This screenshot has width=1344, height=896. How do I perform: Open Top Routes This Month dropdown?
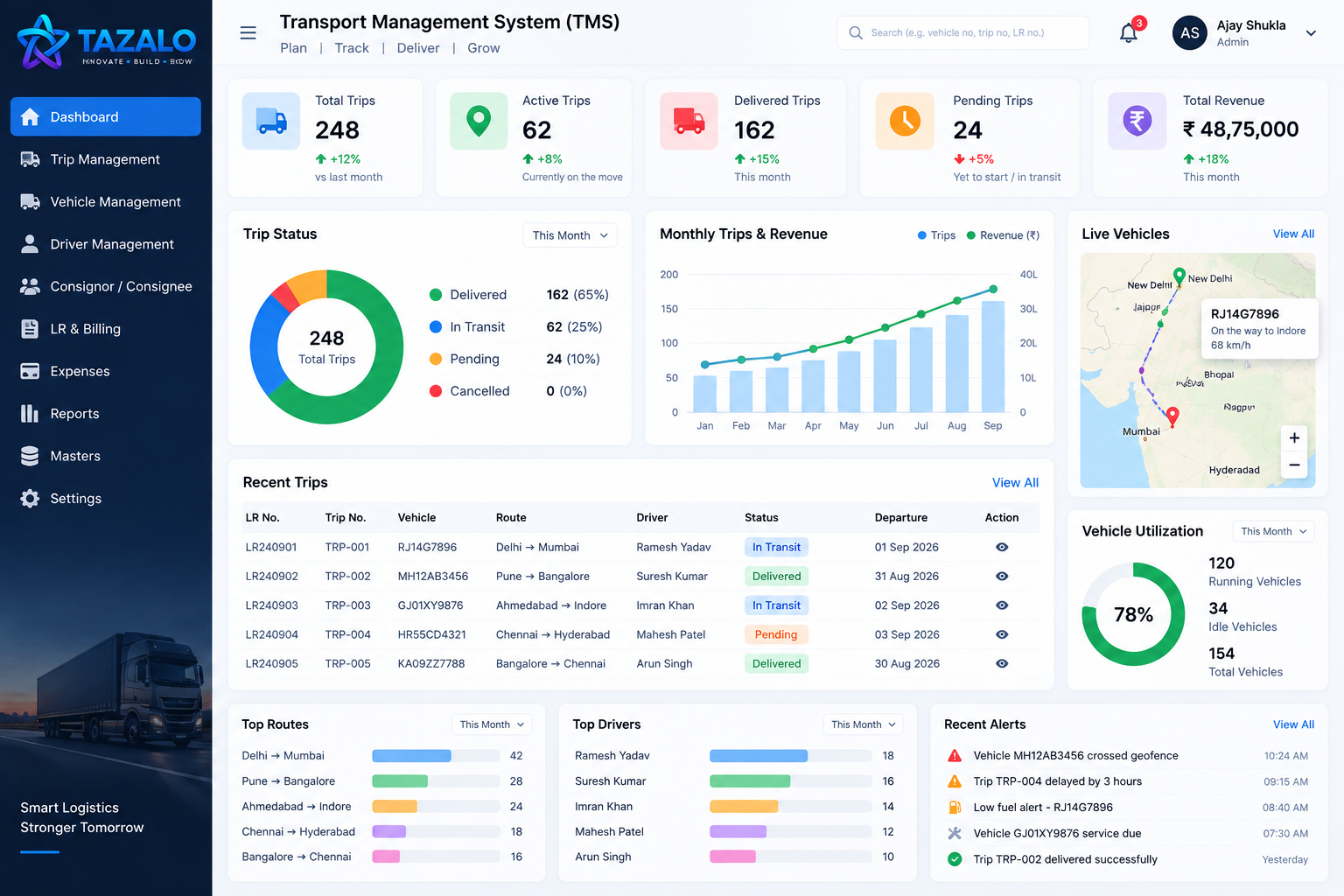click(x=492, y=724)
